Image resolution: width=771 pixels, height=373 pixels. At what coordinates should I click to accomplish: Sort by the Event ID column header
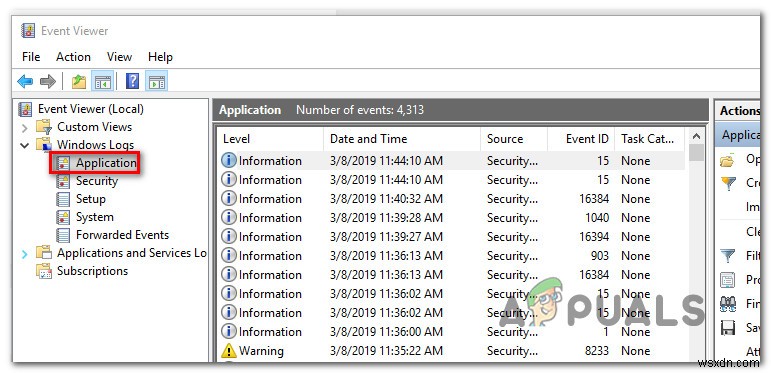point(581,139)
